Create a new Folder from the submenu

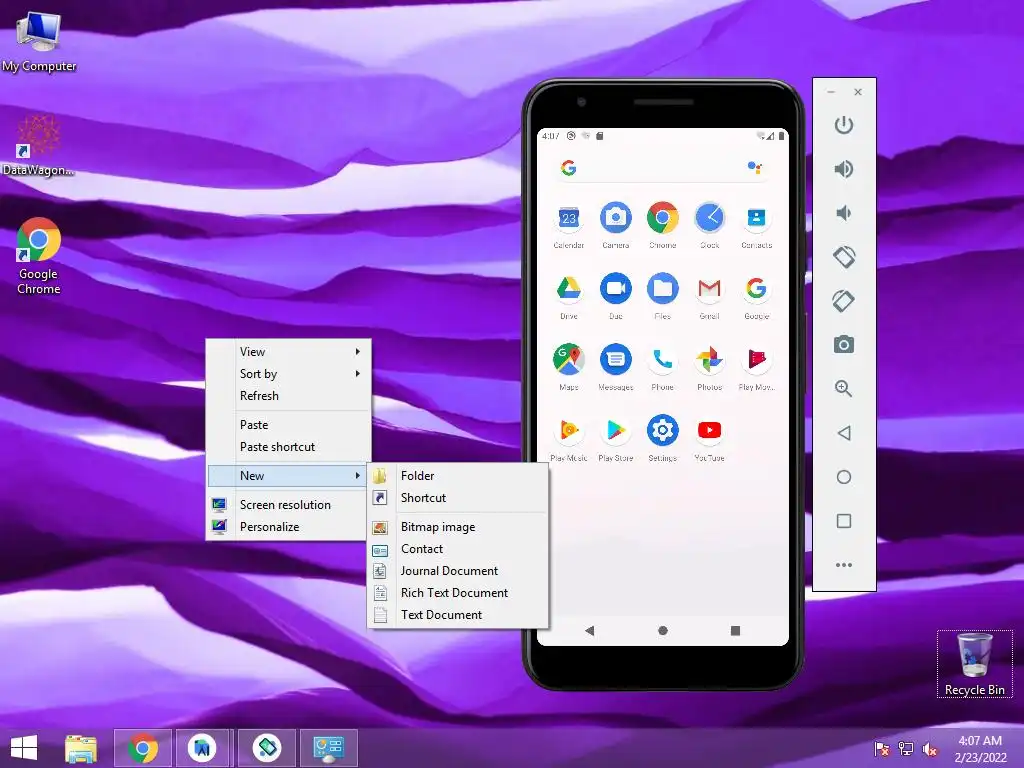tap(458, 475)
